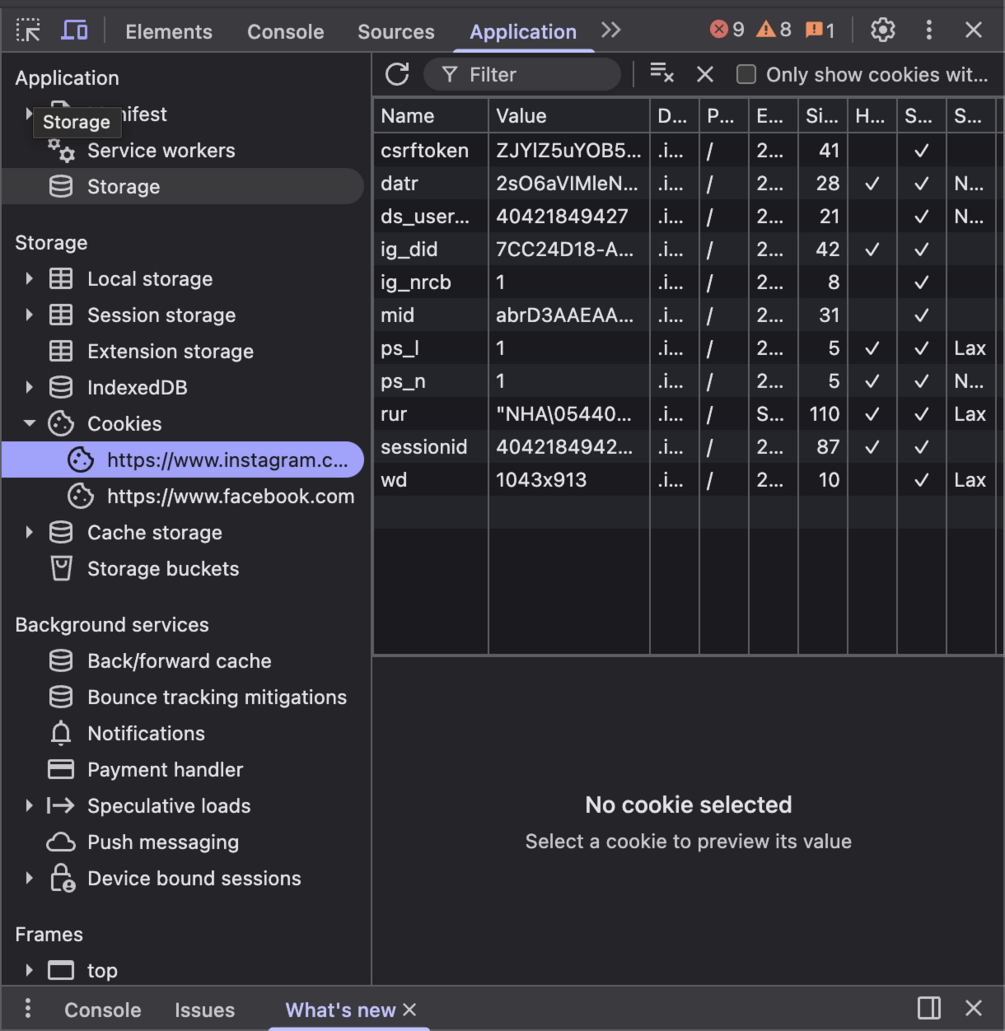Viewport: 1005px width, 1031px height.
Task: Show more DevTools tabs with double chevron
Action: pyautogui.click(x=611, y=30)
